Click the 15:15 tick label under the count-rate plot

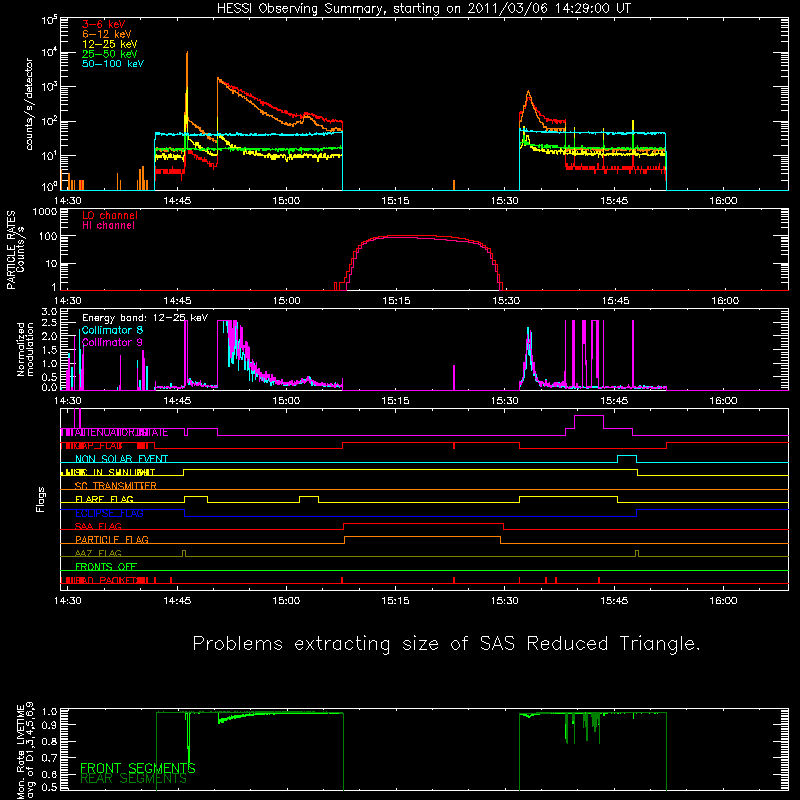coord(395,201)
